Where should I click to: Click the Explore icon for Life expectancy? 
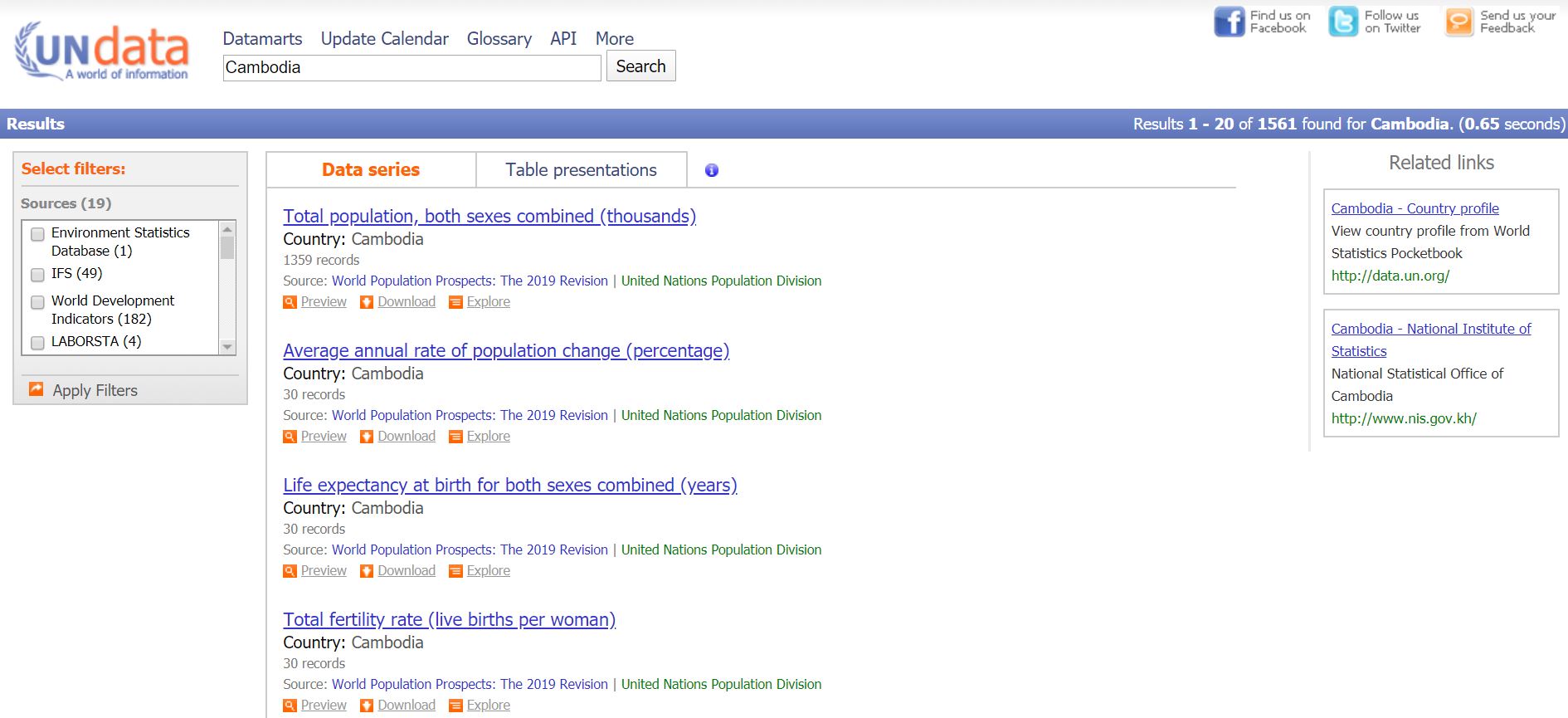click(455, 571)
